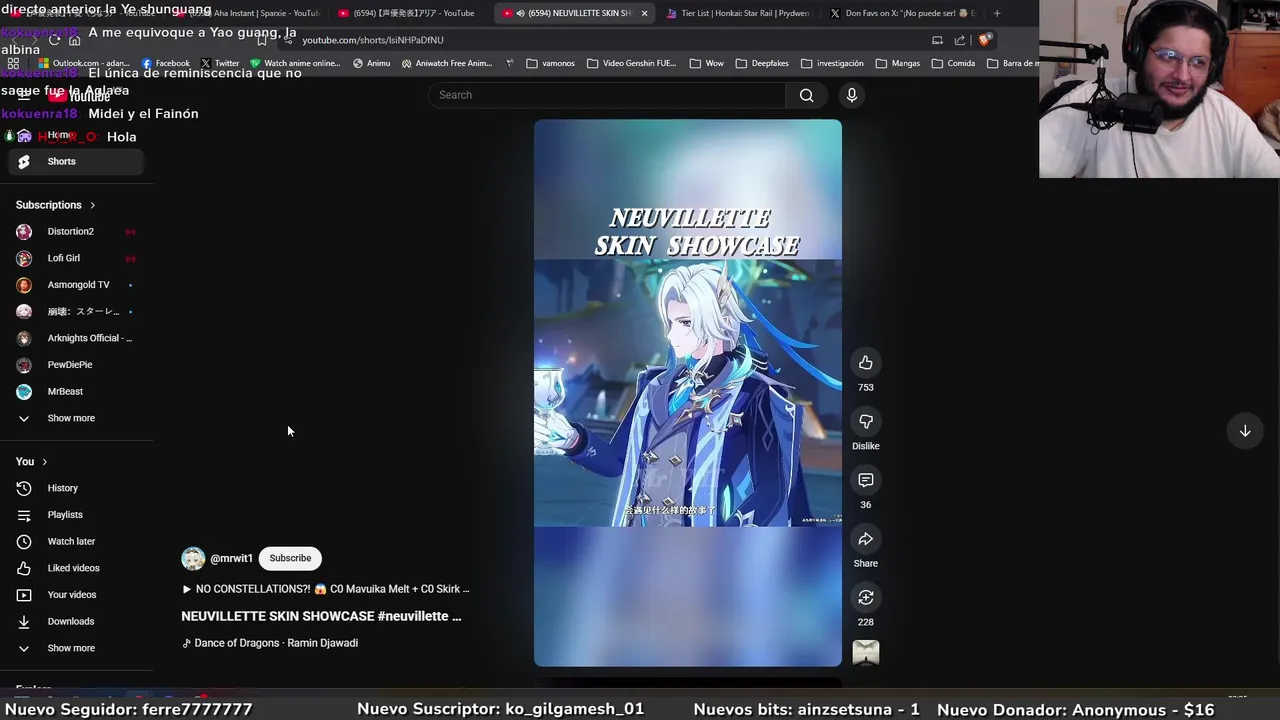Click the browser home icon

75,40
